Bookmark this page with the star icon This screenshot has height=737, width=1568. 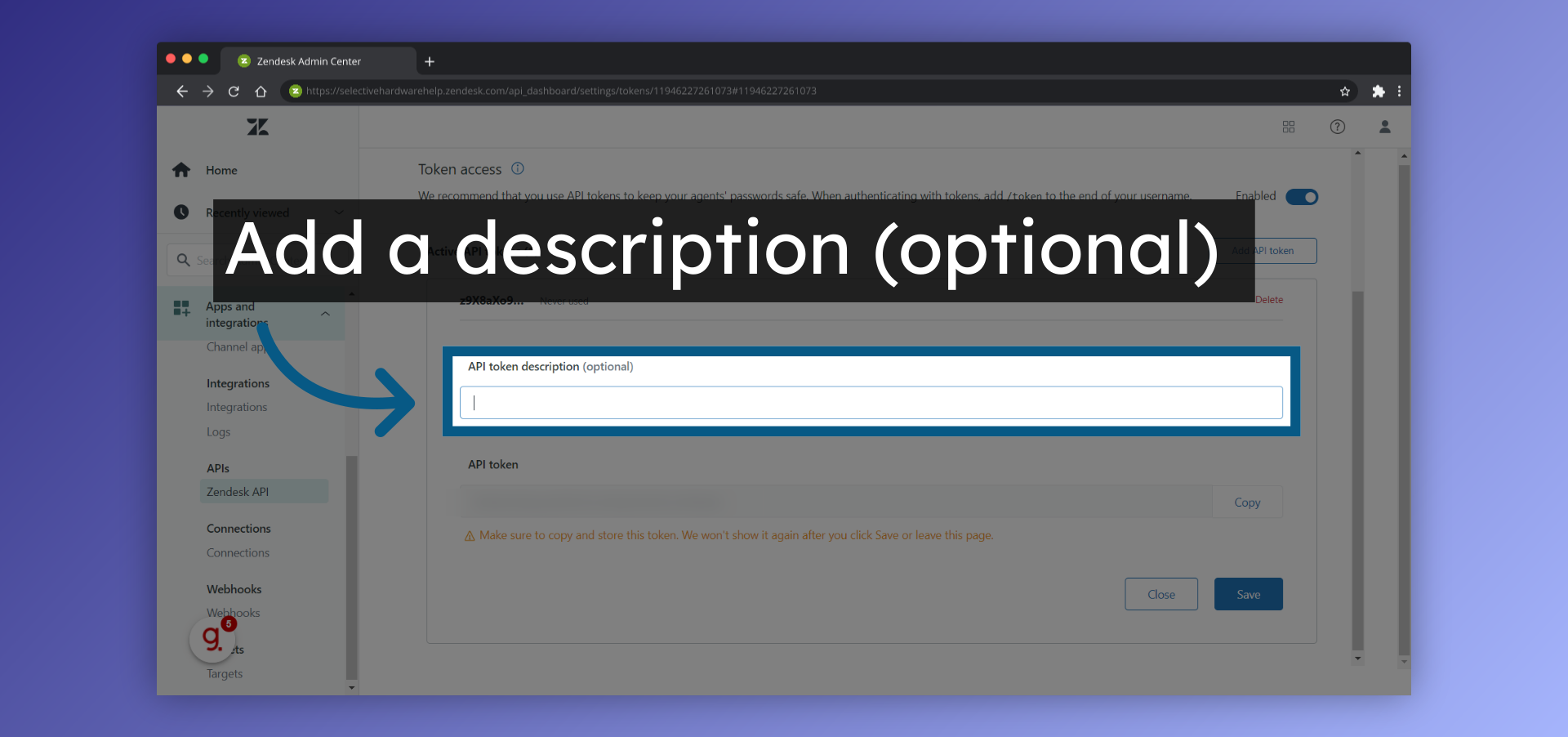[x=1345, y=92]
